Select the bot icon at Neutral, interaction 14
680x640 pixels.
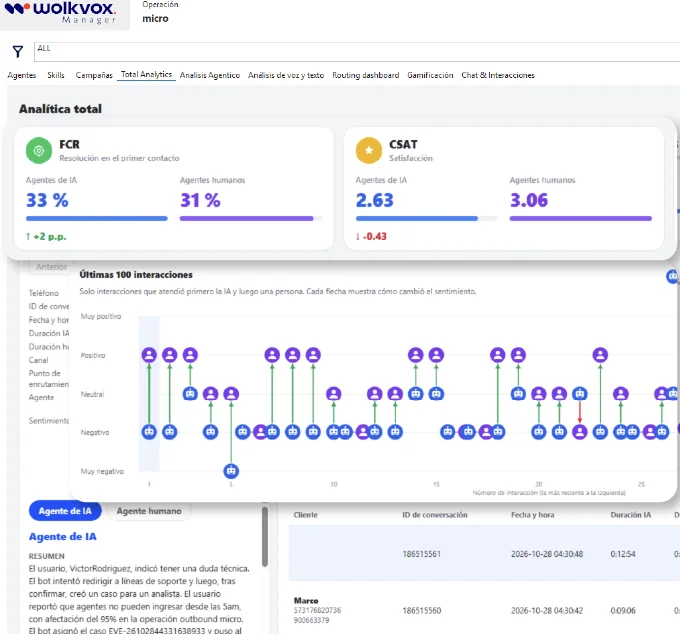point(416,393)
